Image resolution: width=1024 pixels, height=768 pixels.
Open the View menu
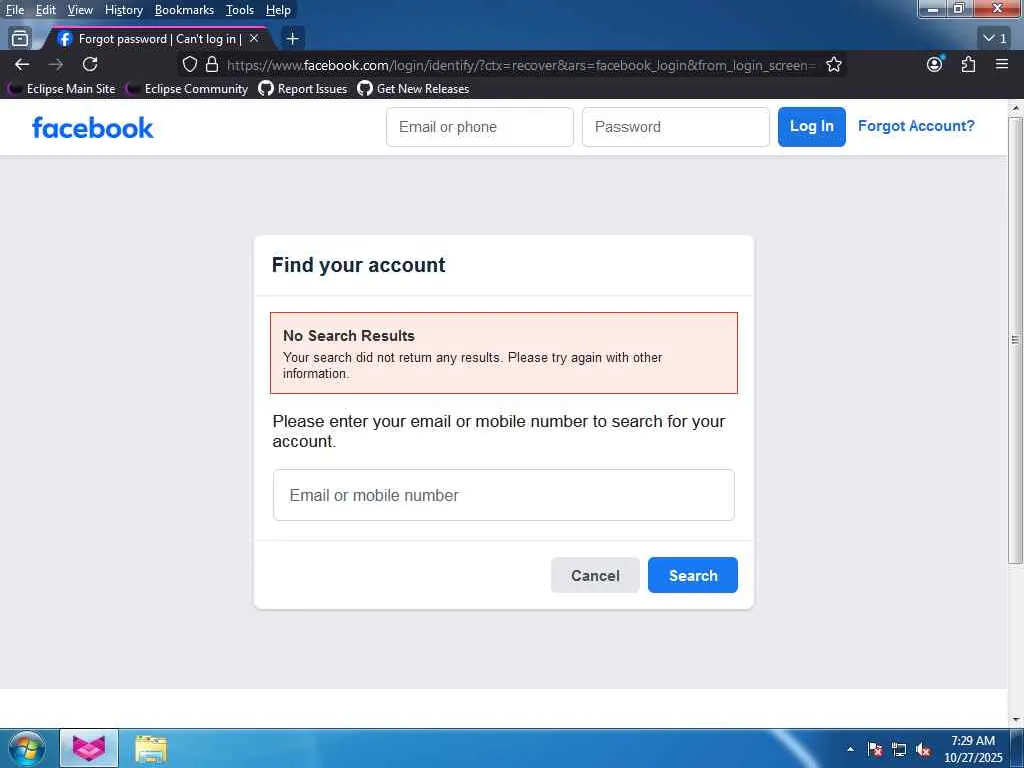click(x=80, y=10)
